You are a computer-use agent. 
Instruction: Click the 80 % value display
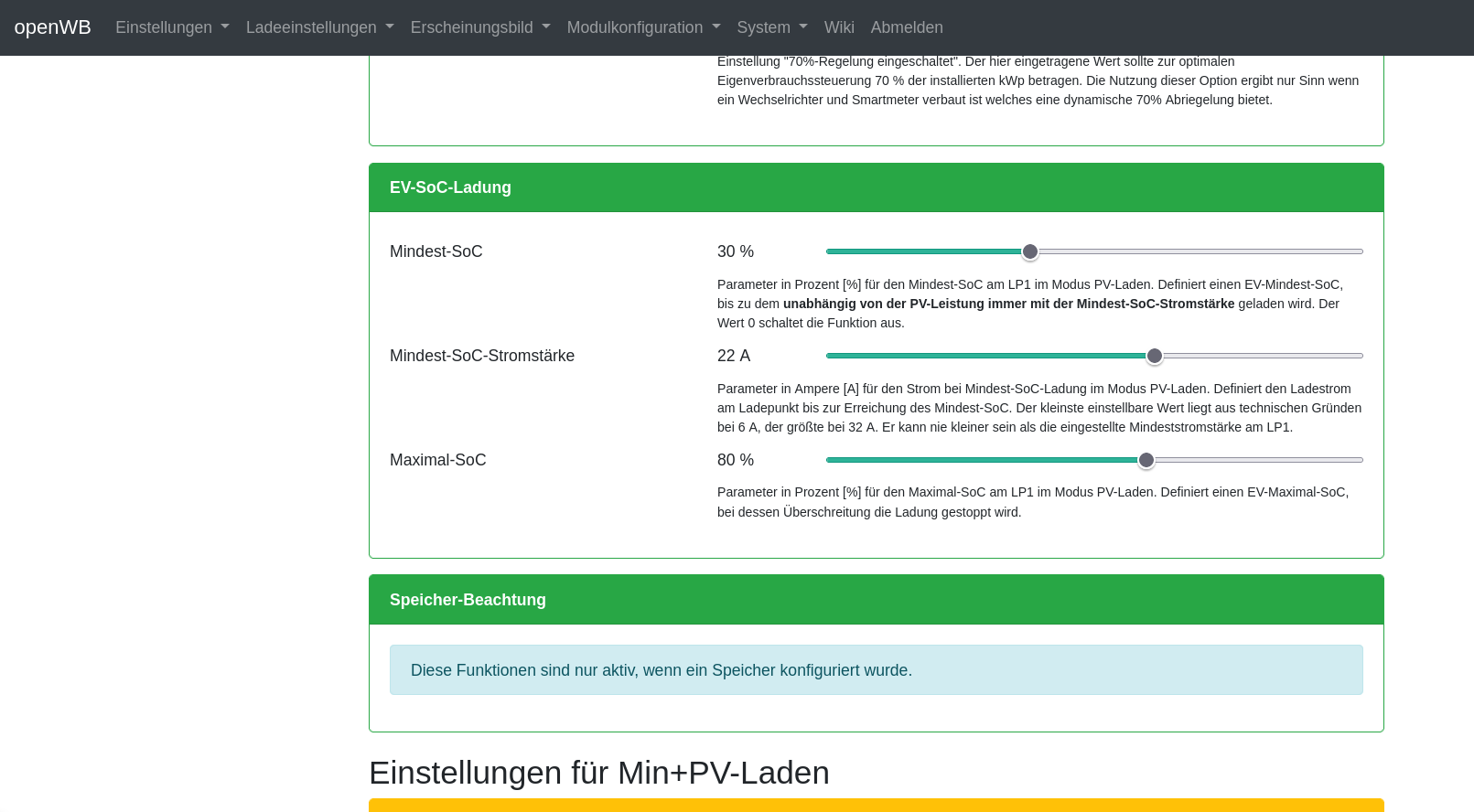pos(736,460)
